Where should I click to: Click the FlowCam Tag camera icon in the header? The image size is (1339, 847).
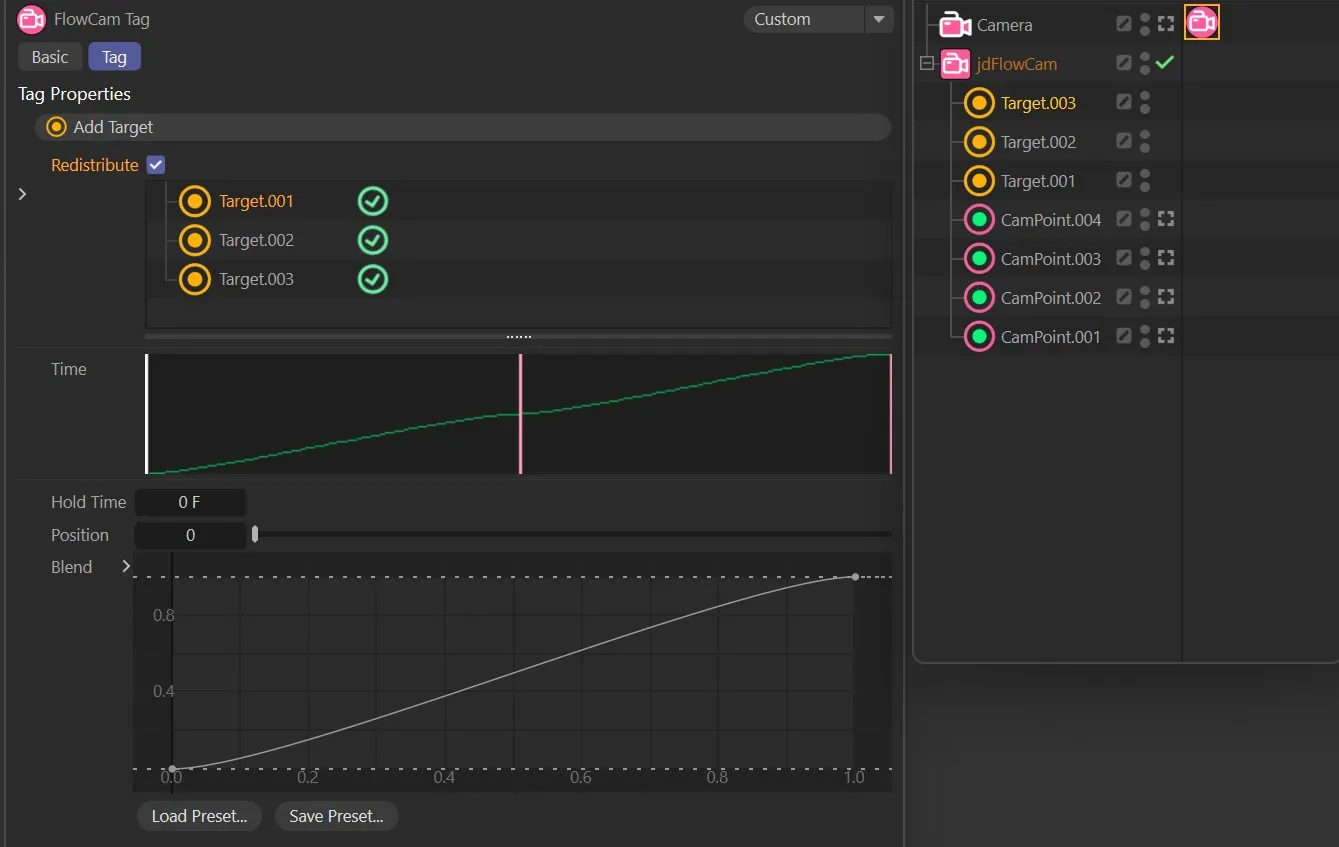tap(29, 19)
